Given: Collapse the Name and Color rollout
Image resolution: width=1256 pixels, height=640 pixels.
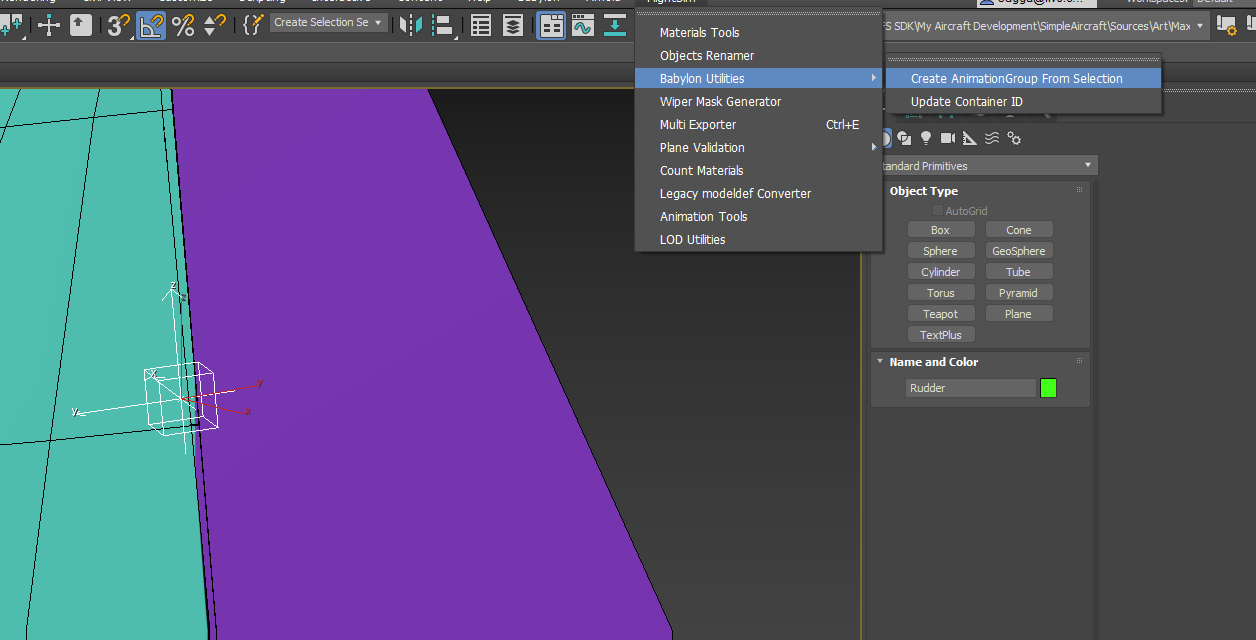Looking at the screenshot, I should coord(880,362).
